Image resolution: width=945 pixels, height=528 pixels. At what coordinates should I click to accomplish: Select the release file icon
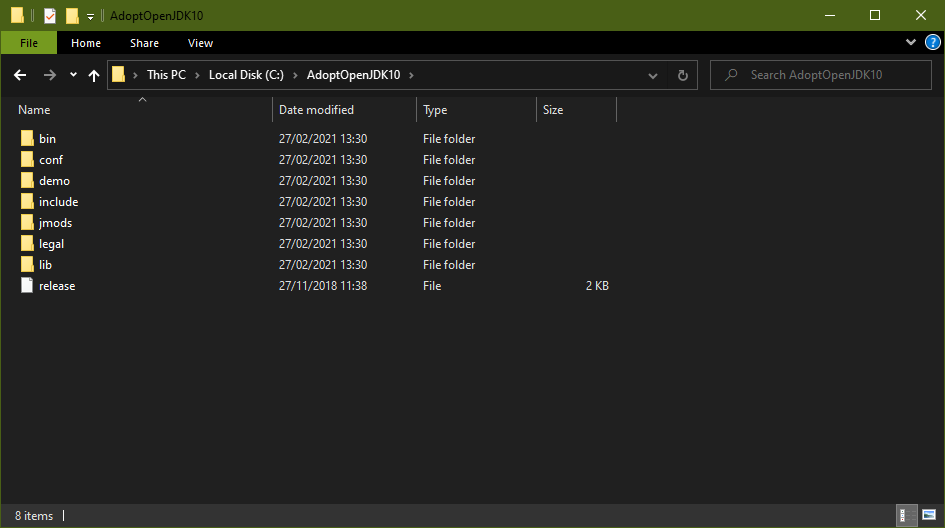(x=27, y=285)
